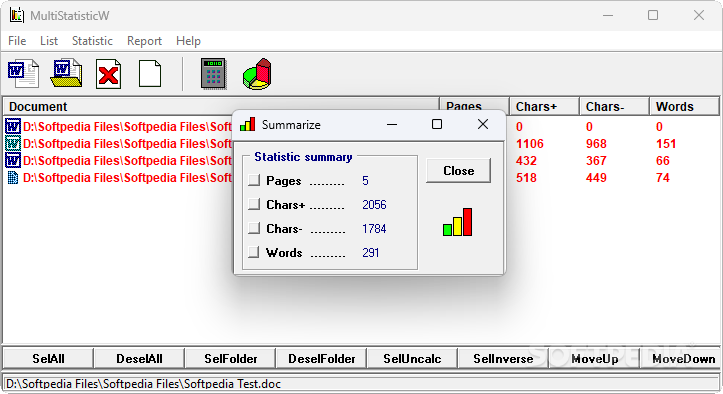Select the first document row path text
The width and height of the screenshot is (723, 394).
127,126
